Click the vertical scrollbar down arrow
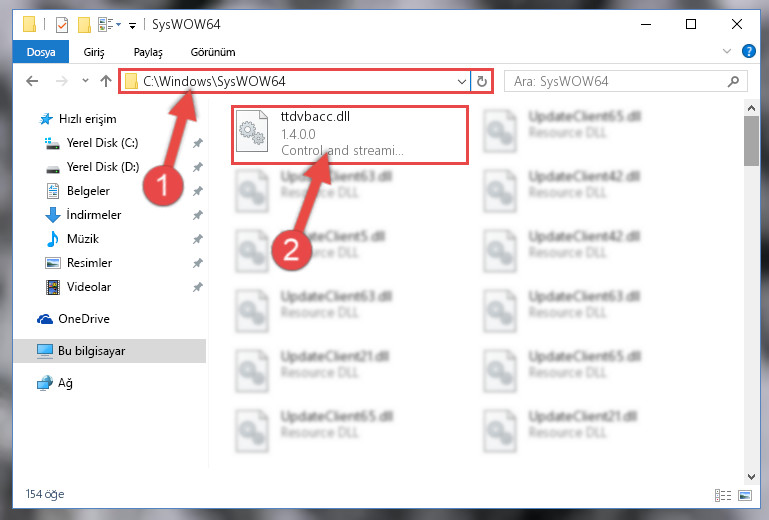This screenshot has width=769, height=520. point(751,476)
